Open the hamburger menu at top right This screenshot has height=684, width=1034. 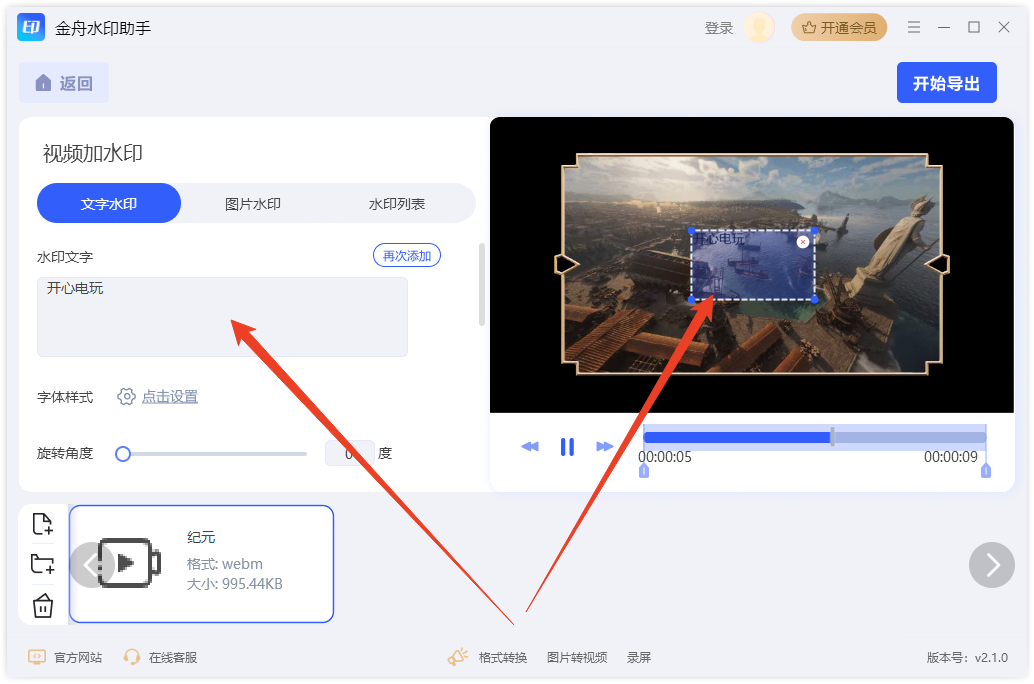click(x=913, y=27)
